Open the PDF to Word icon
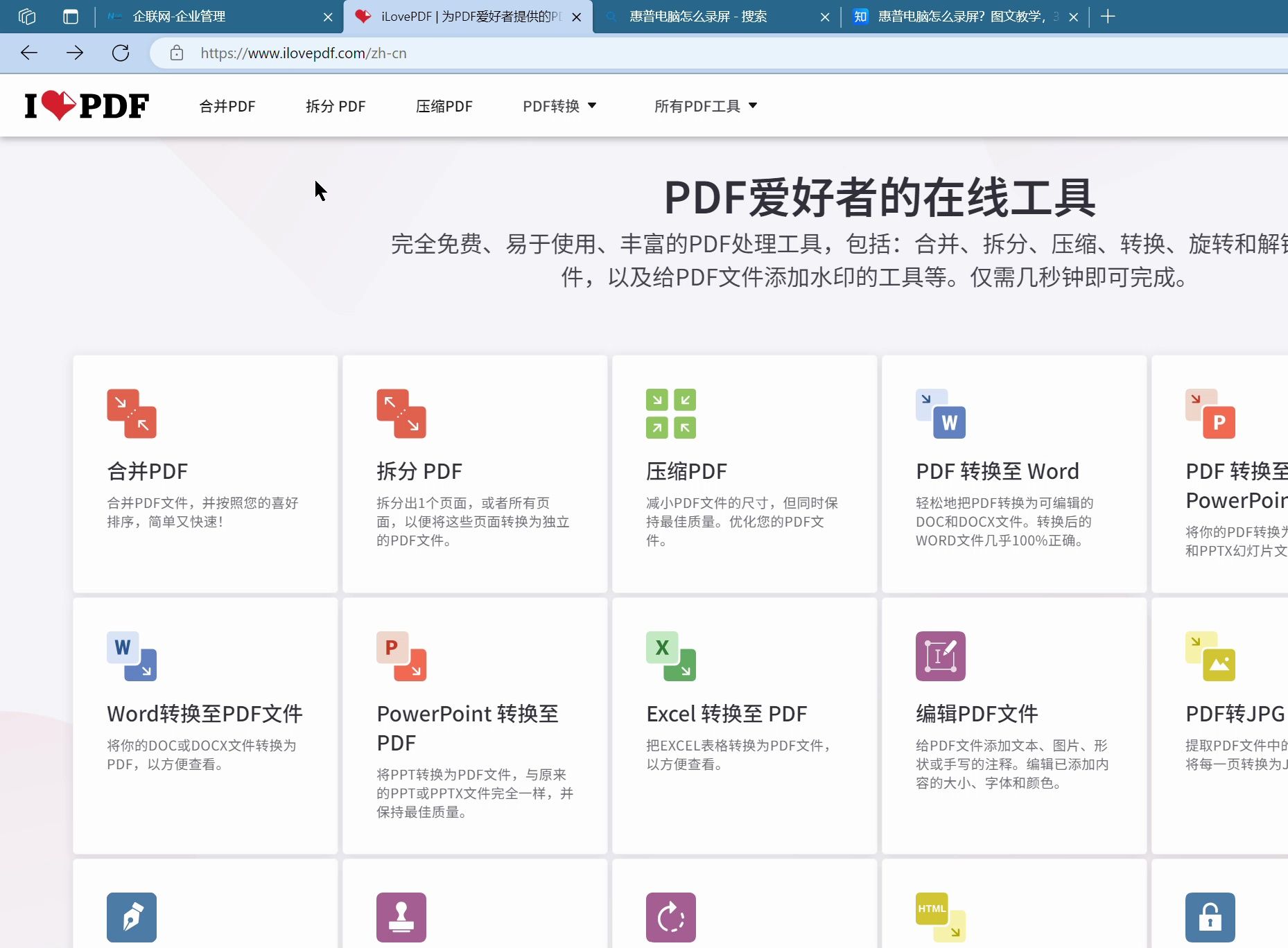Image resolution: width=1288 pixels, height=948 pixels. coord(941,414)
